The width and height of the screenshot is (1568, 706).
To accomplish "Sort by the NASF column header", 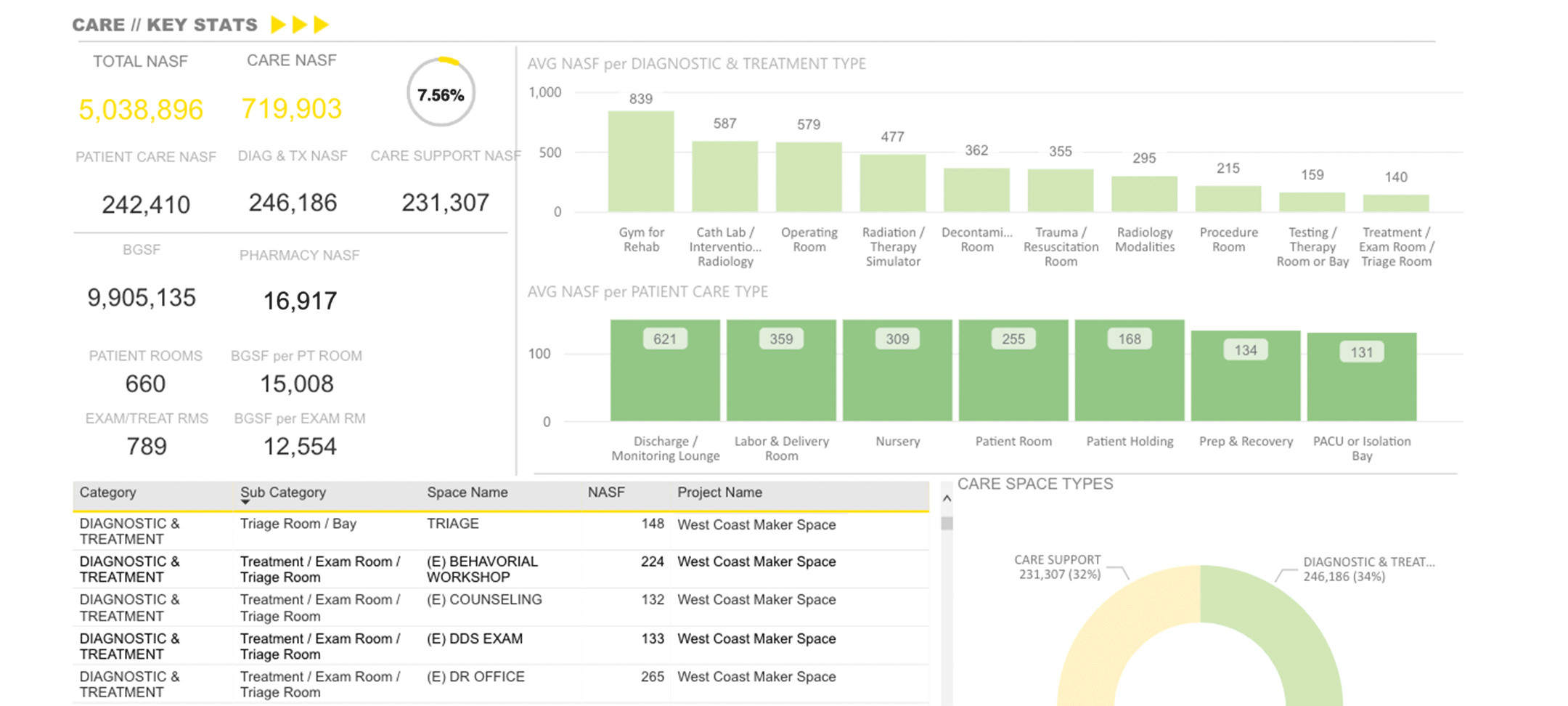I will pyautogui.click(x=606, y=492).
